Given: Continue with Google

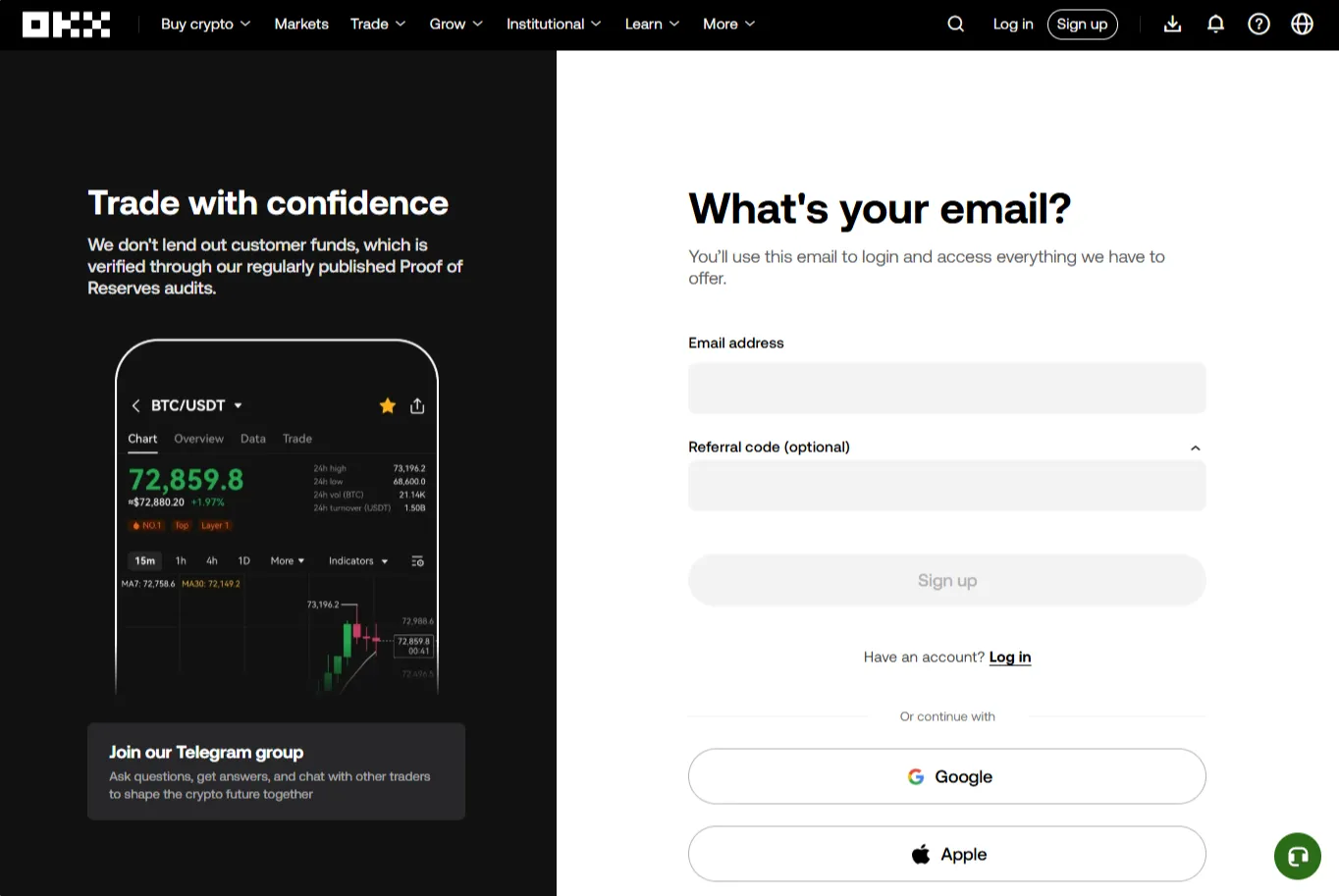Looking at the screenshot, I should pyautogui.click(x=946, y=775).
